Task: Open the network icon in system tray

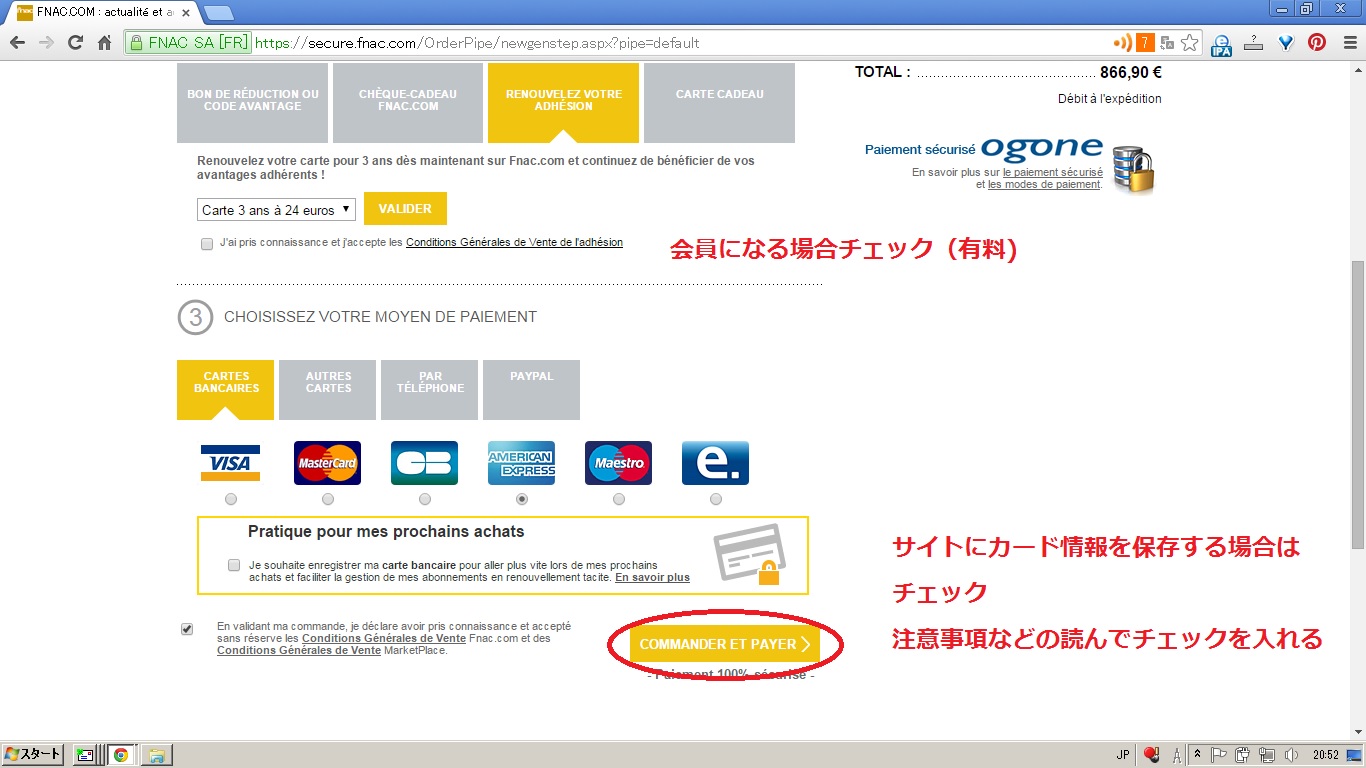Action: [x=1268, y=755]
